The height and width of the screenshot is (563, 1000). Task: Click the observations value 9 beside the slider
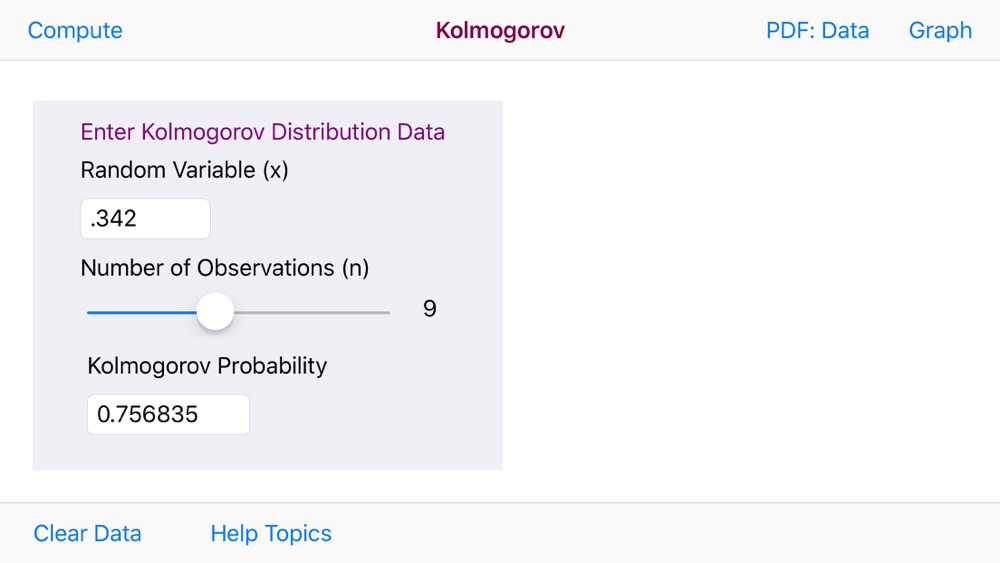430,308
